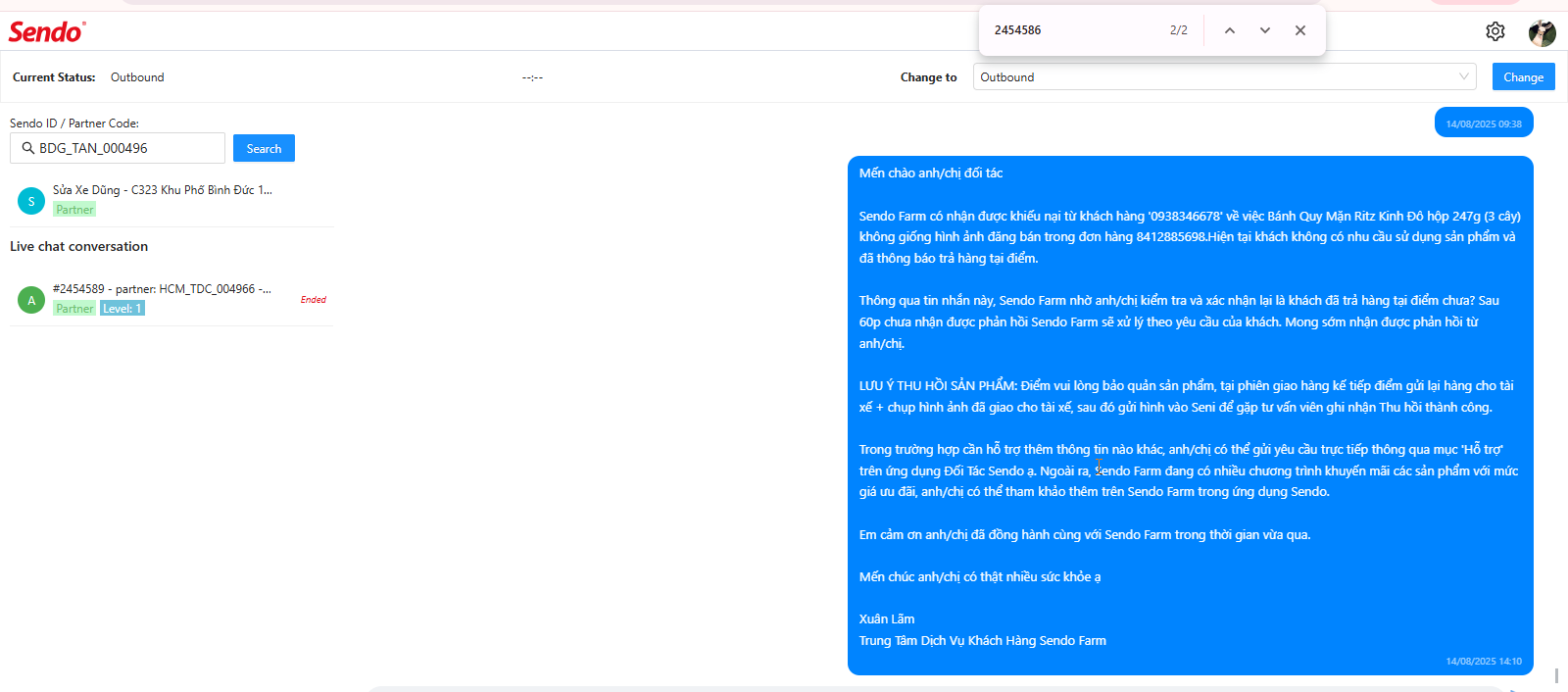Open the settings gear icon
The height and width of the screenshot is (692, 1568).
tap(1495, 31)
